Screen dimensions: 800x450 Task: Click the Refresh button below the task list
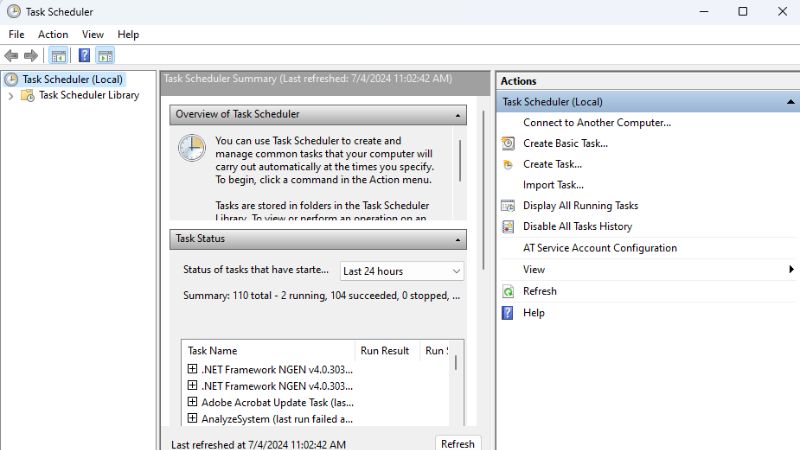coord(457,443)
